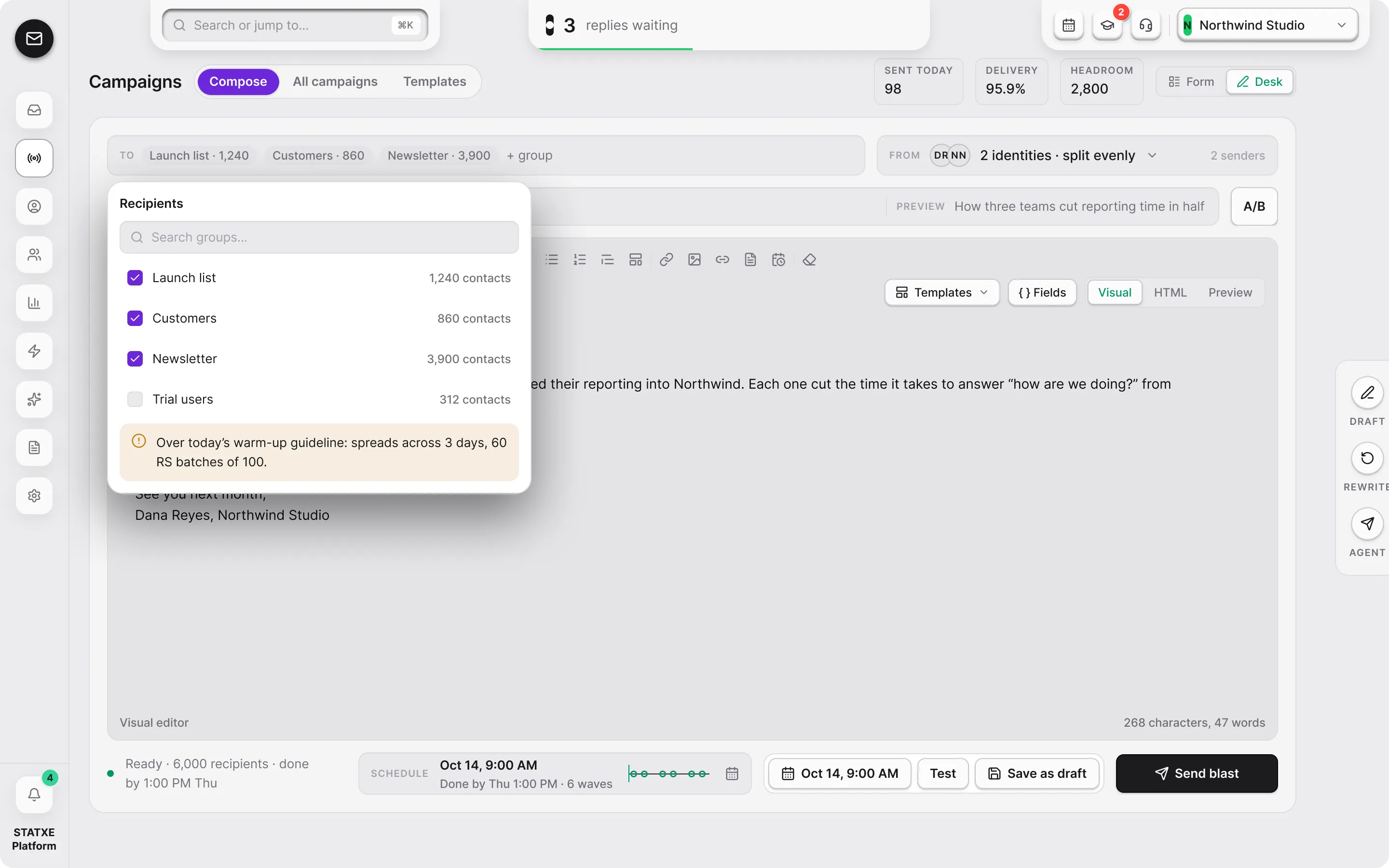Screen dimensions: 1389x868
Task: Open the graduation cap learning icon
Action: pos(1107,25)
